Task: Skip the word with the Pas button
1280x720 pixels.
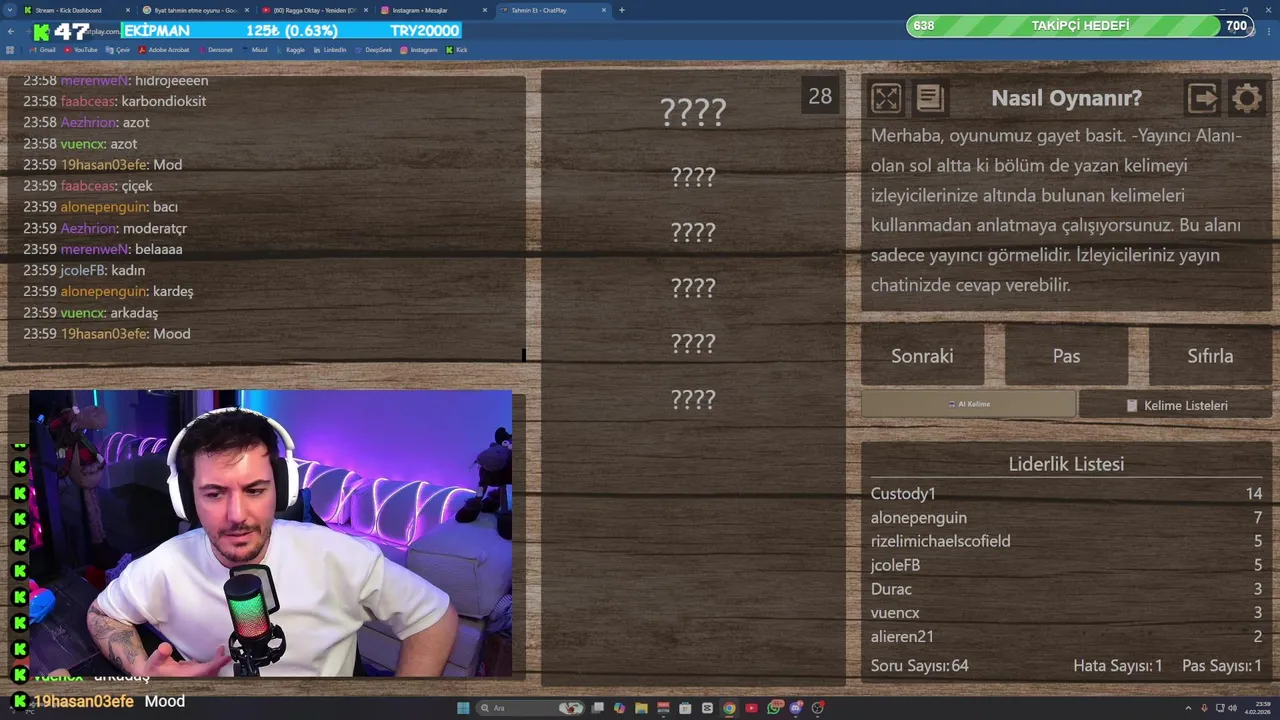Action: [x=1066, y=356]
